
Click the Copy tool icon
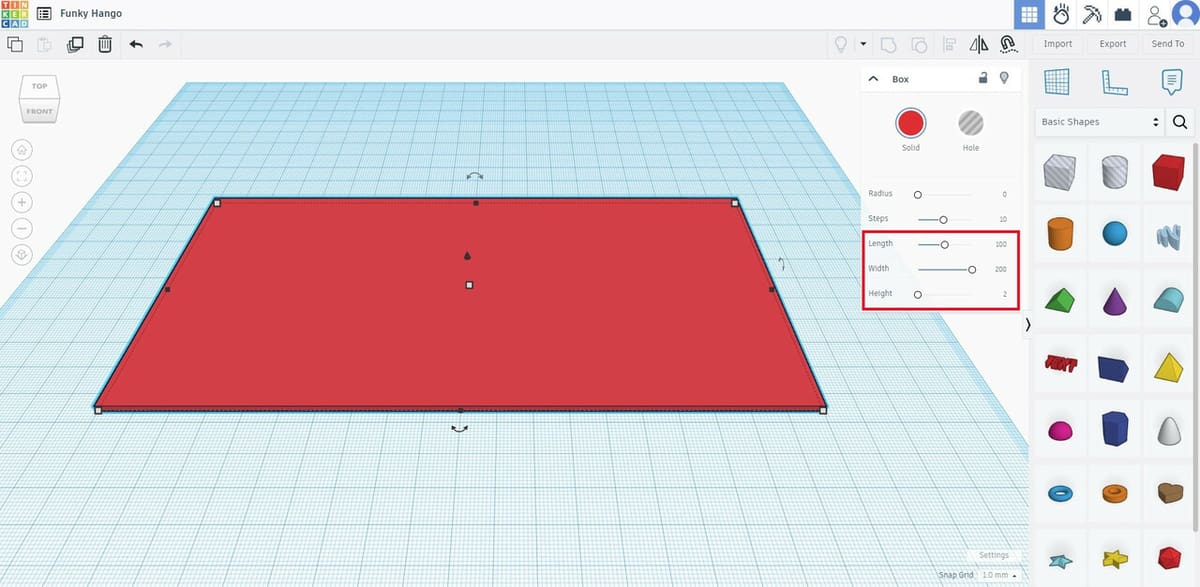15,44
